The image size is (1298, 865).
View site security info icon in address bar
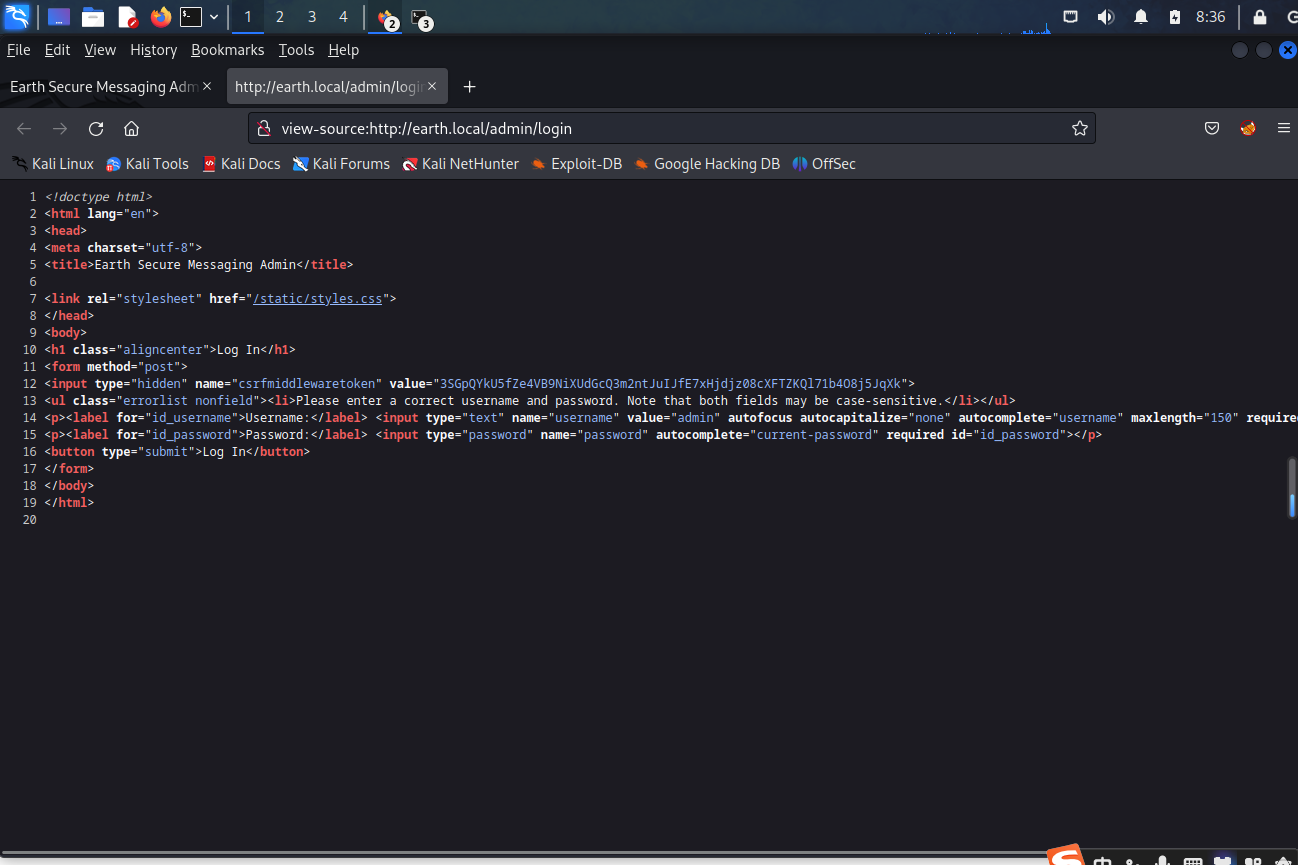(264, 128)
